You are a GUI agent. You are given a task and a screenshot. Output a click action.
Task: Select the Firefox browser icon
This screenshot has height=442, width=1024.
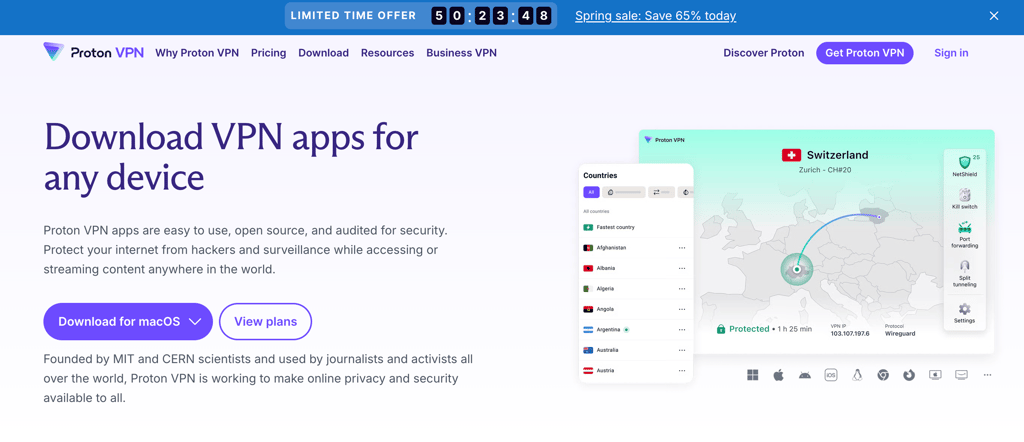pyautogui.click(x=909, y=375)
